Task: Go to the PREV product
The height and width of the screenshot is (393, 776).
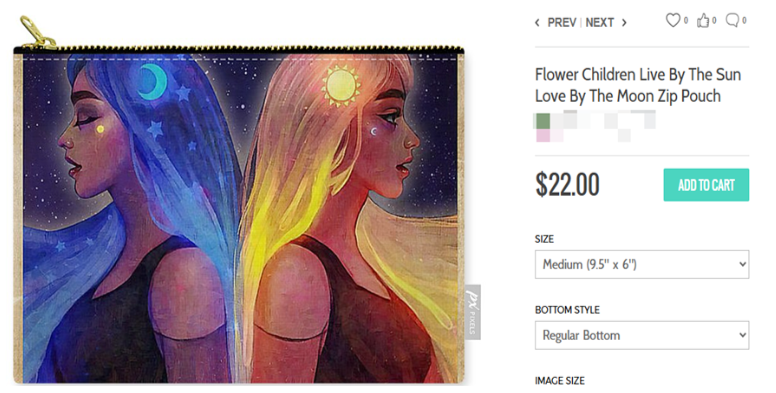Action: tap(562, 23)
